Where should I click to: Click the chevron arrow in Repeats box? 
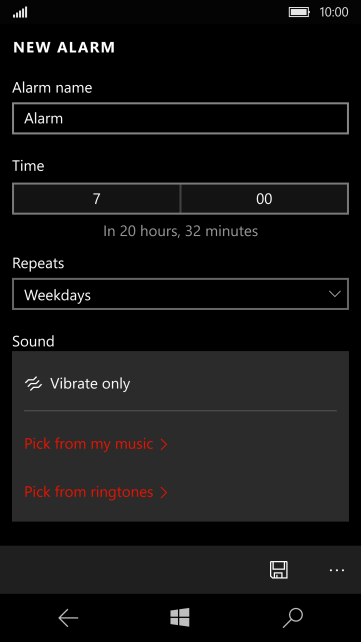click(335, 294)
